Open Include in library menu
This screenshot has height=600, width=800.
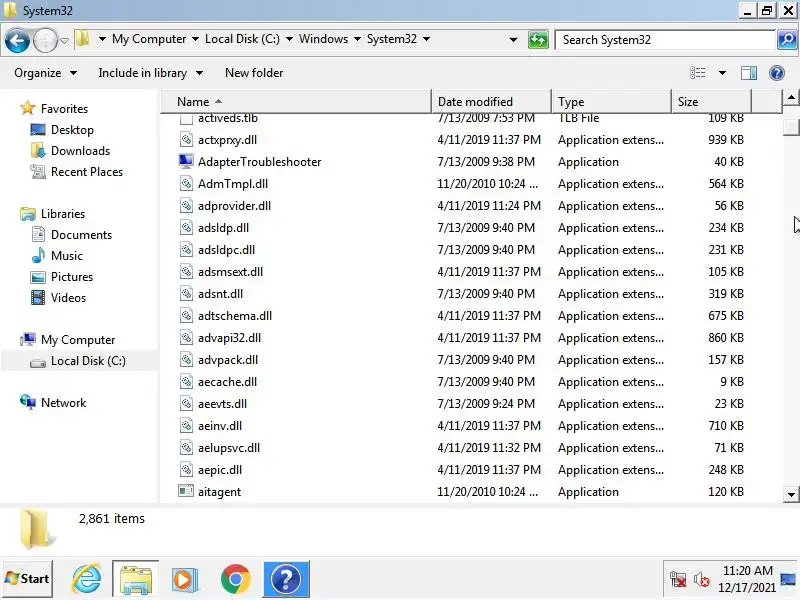(151, 73)
